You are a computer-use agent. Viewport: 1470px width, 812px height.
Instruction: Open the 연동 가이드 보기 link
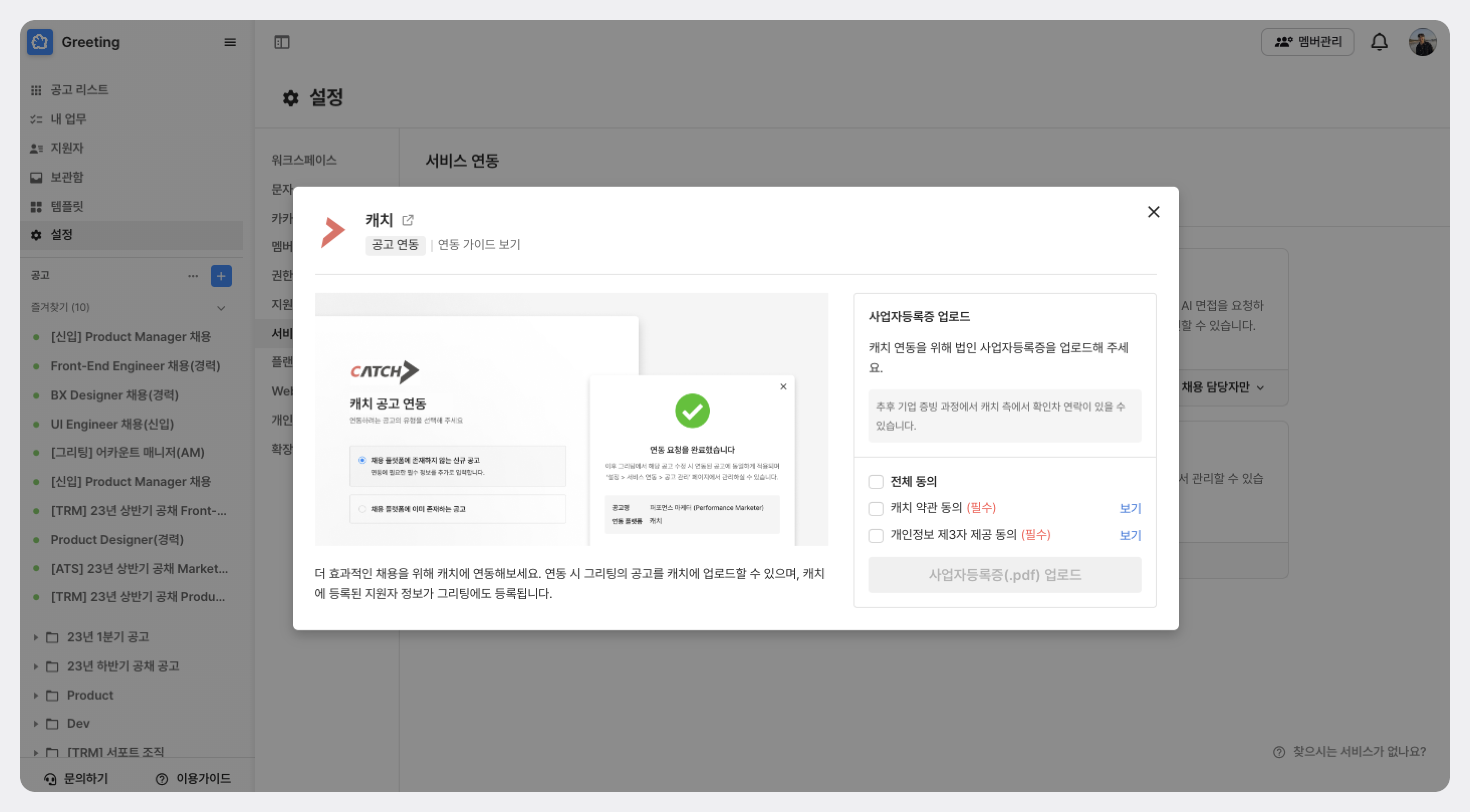click(478, 245)
